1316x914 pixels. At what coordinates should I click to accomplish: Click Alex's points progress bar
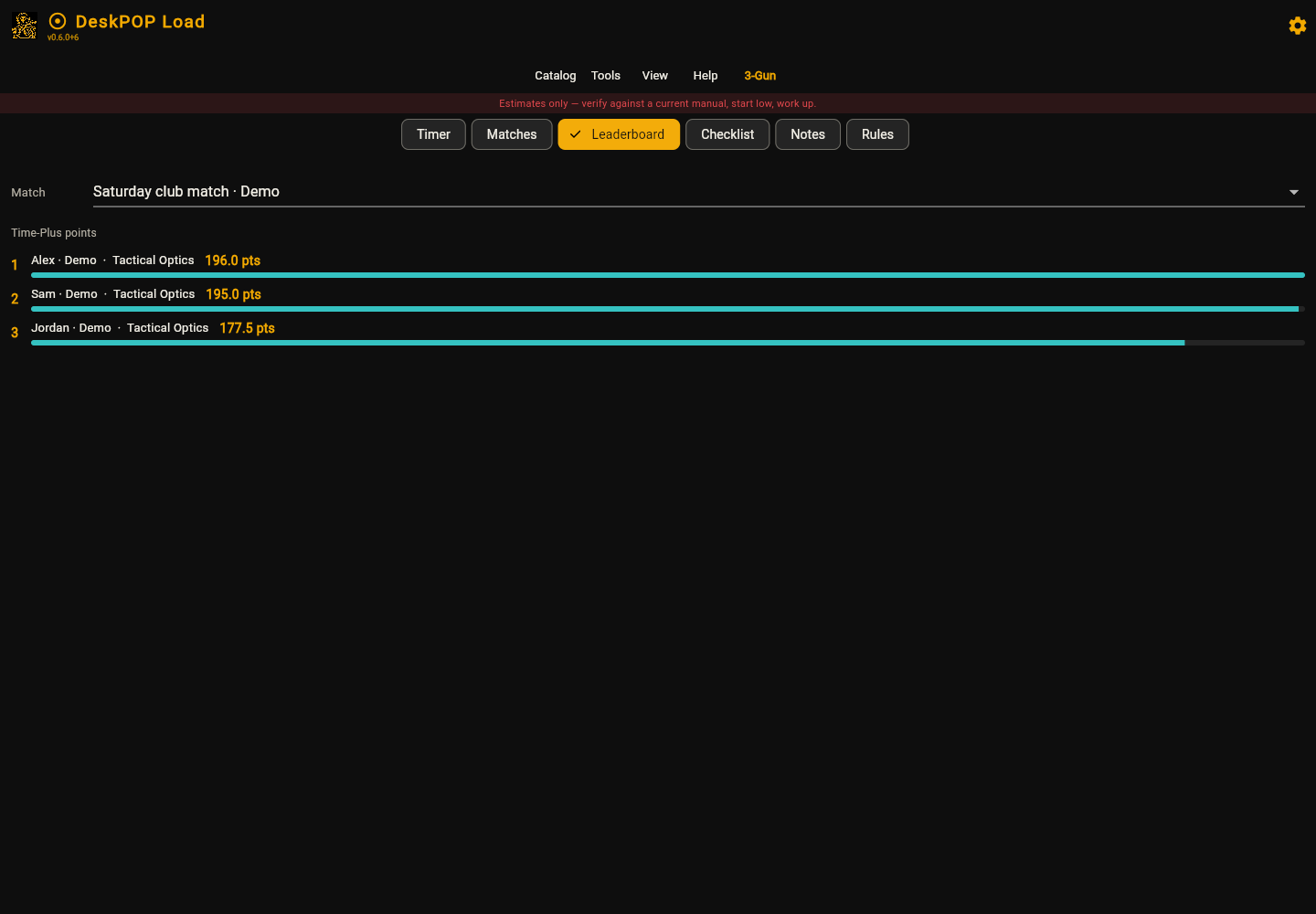pos(668,275)
